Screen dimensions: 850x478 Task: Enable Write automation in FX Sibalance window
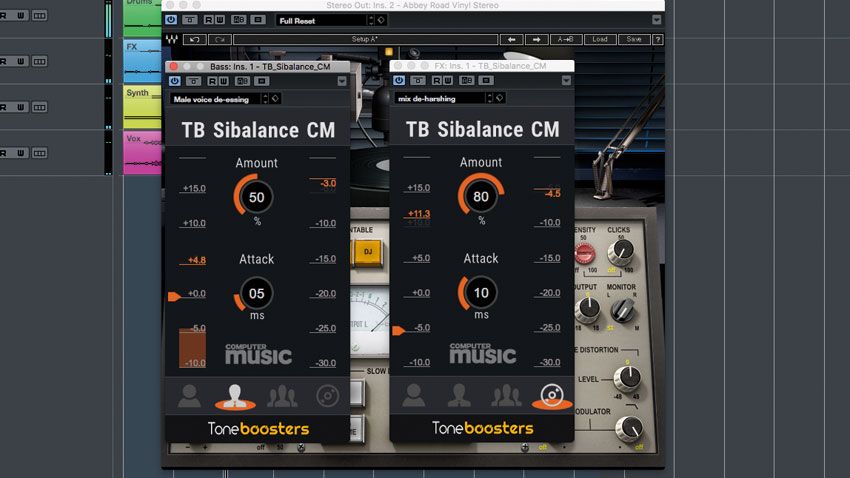click(447, 80)
